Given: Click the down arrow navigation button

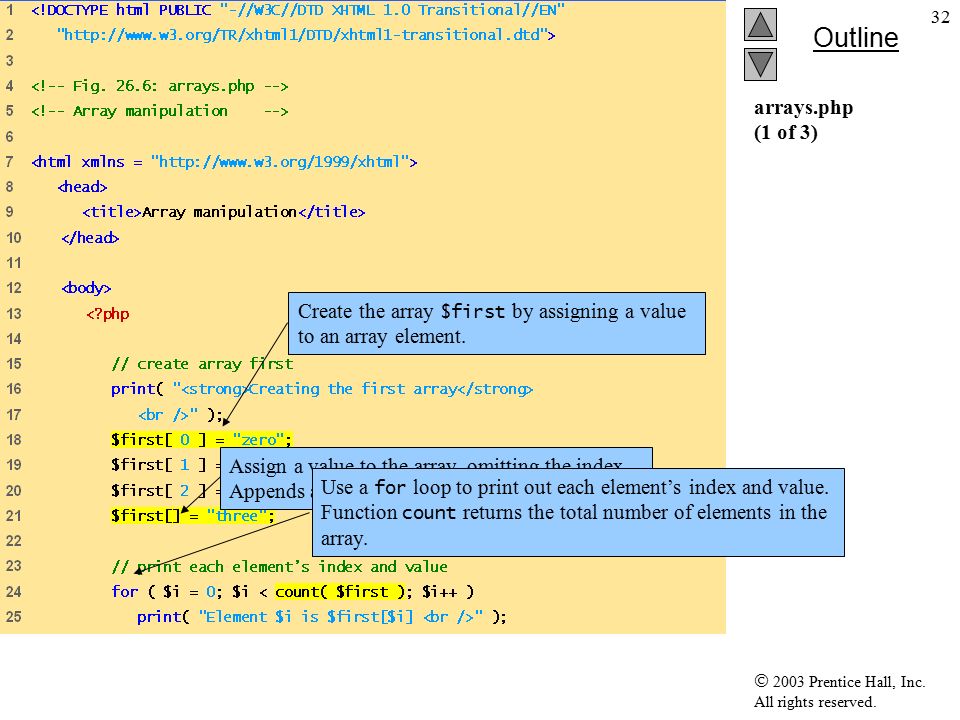Looking at the screenshot, I should (760, 65).
